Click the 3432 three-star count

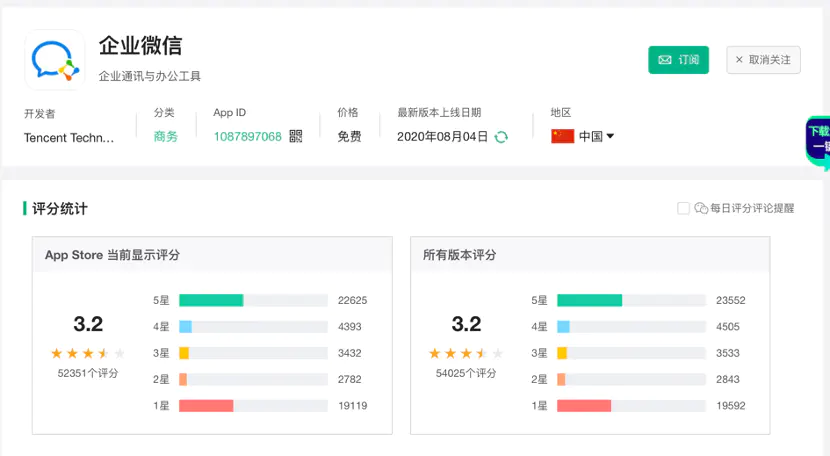coord(350,353)
